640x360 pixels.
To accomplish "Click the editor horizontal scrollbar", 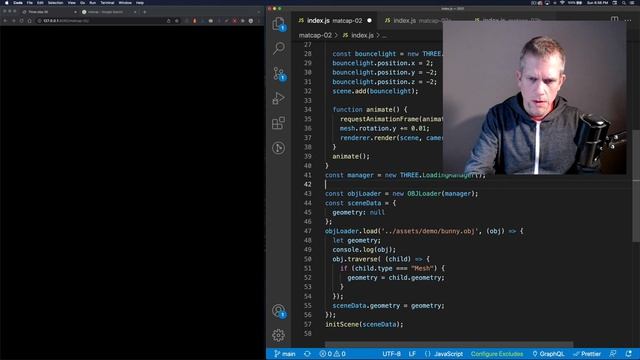I will [449, 345].
